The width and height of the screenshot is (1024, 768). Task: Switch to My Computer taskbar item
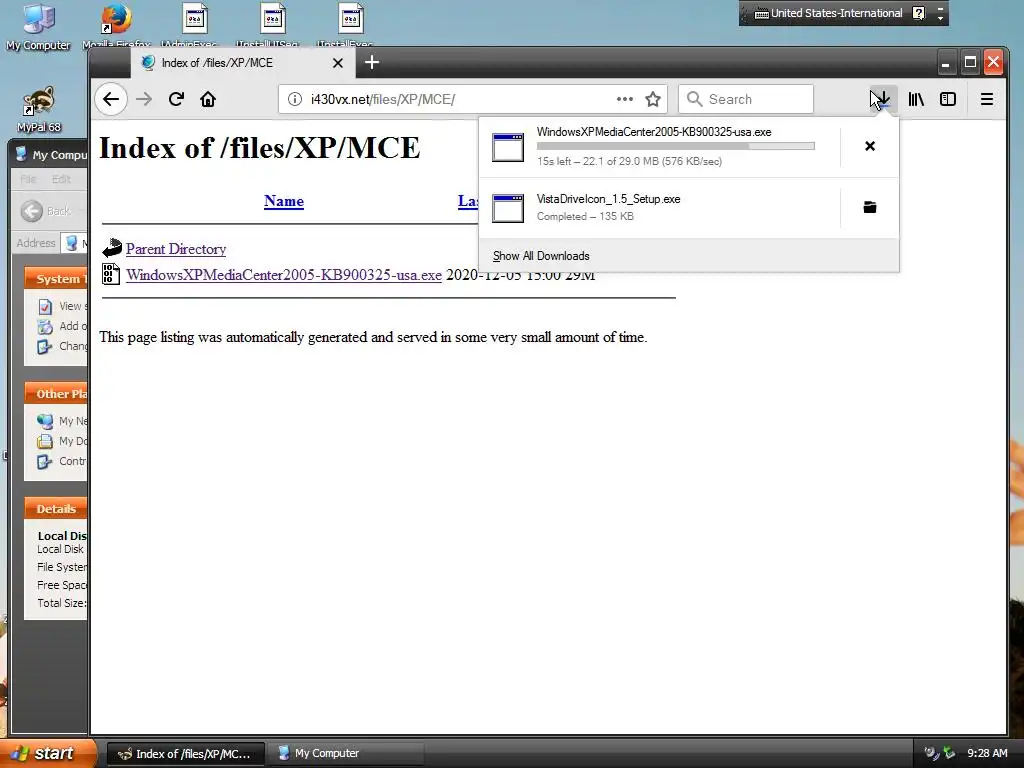345,754
